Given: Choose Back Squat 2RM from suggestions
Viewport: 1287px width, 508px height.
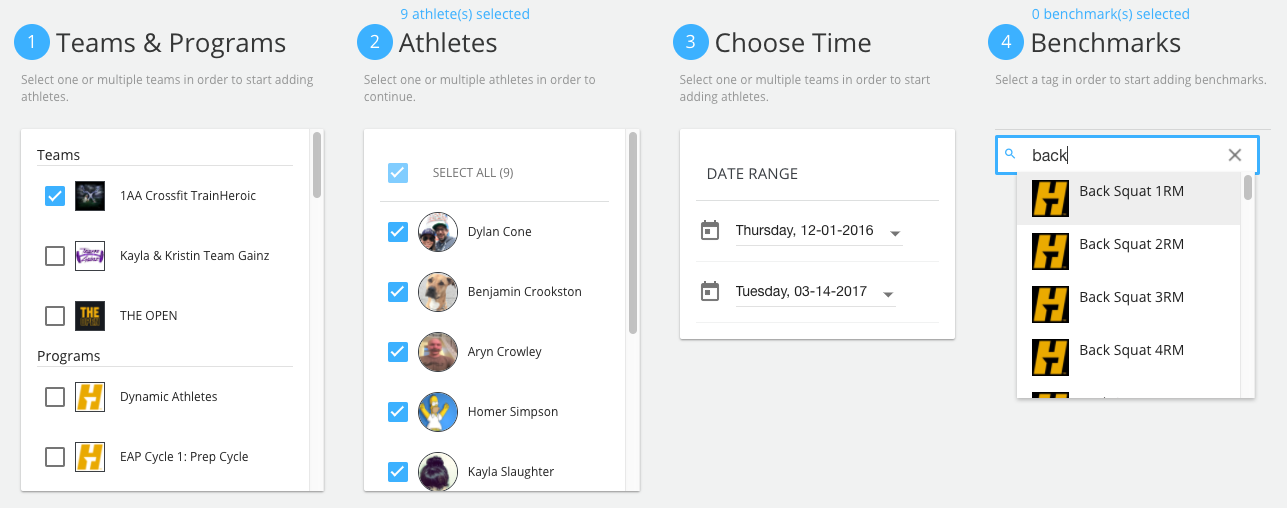Looking at the screenshot, I should coord(1128,245).
